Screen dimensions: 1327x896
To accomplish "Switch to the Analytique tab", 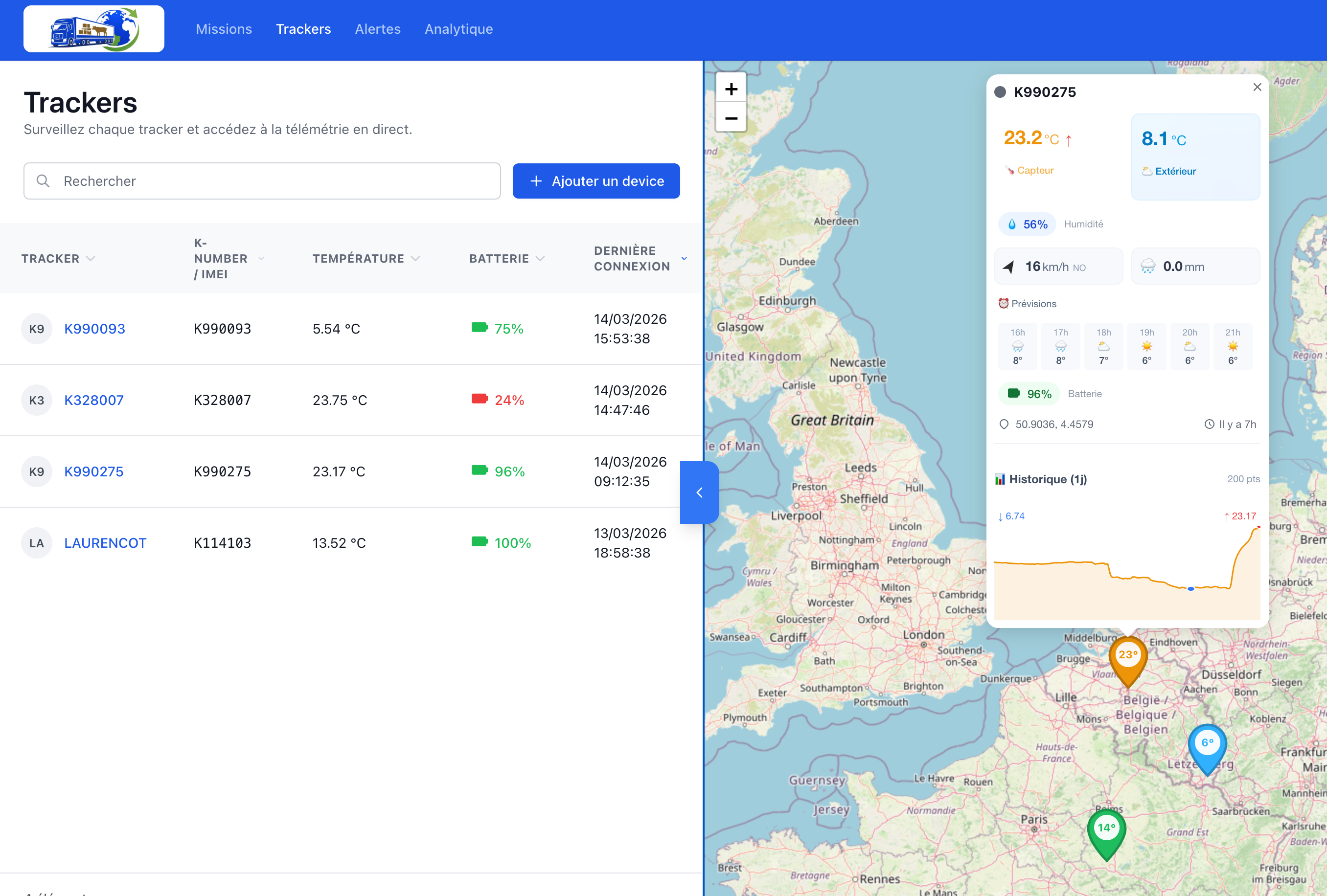I will point(458,28).
